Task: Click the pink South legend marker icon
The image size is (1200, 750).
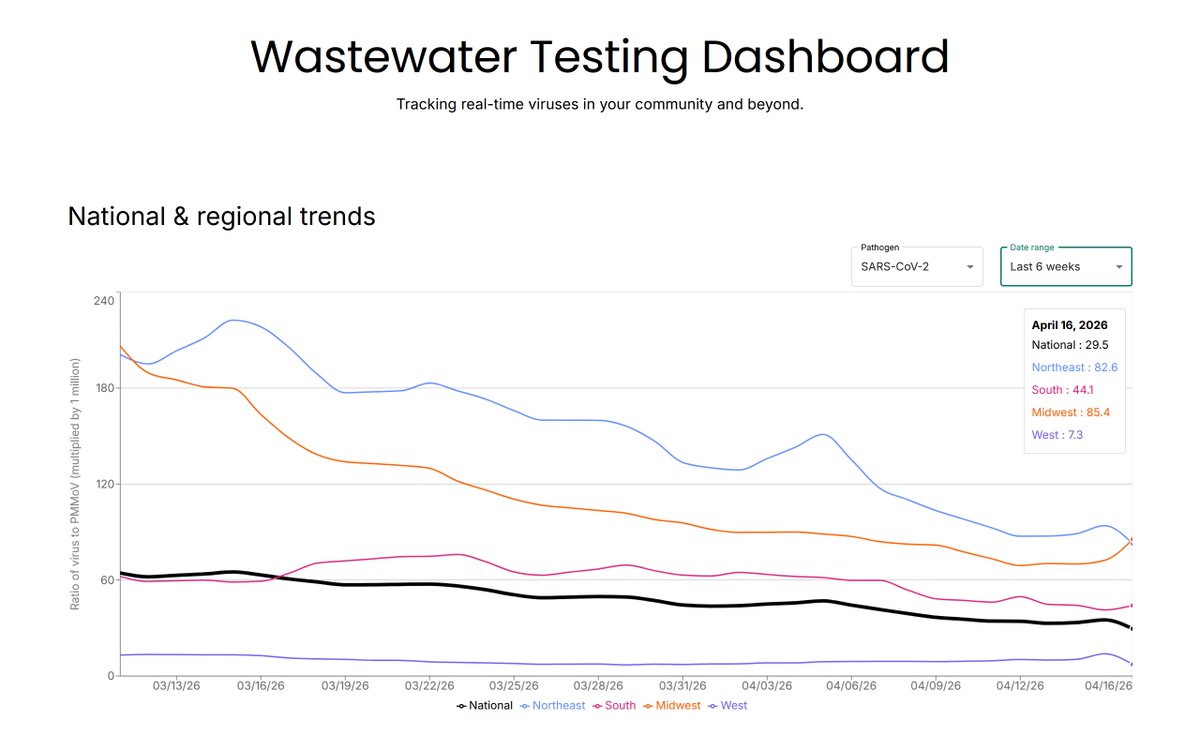Action: pos(597,706)
